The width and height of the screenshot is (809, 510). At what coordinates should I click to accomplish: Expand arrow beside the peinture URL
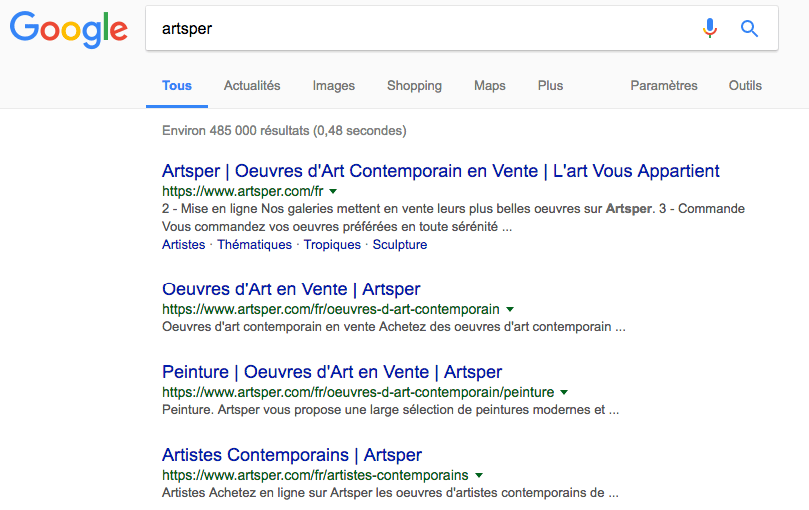click(564, 392)
